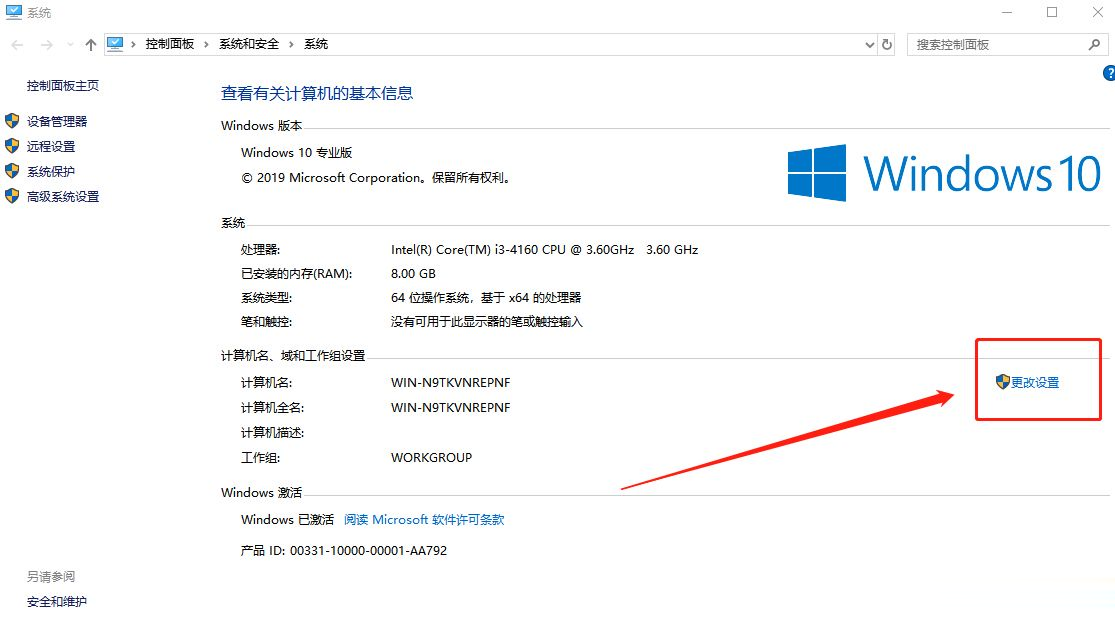
Task: Click shield icon beside 远程设置
Action: click(x=12, y=146)
